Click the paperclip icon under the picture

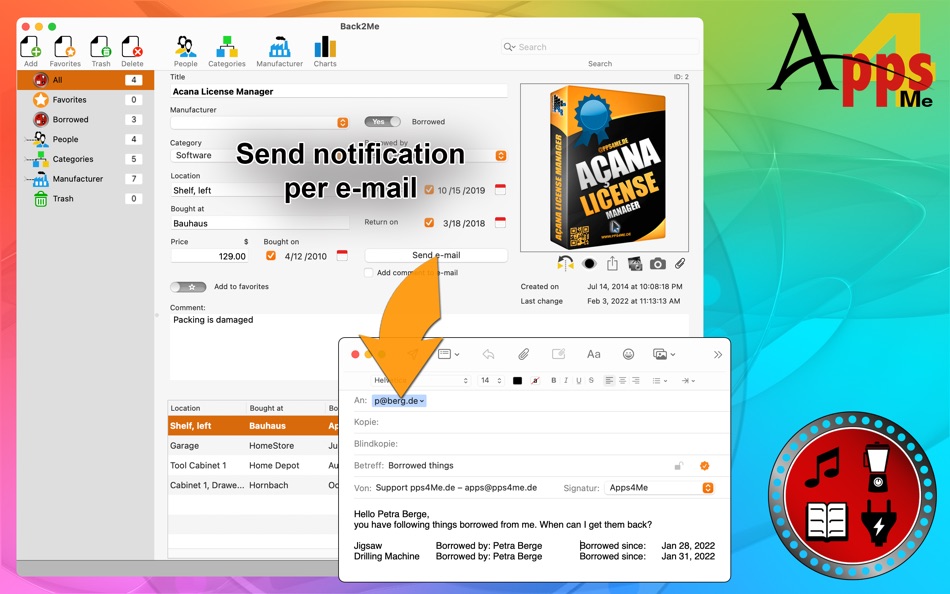point(680,264)
